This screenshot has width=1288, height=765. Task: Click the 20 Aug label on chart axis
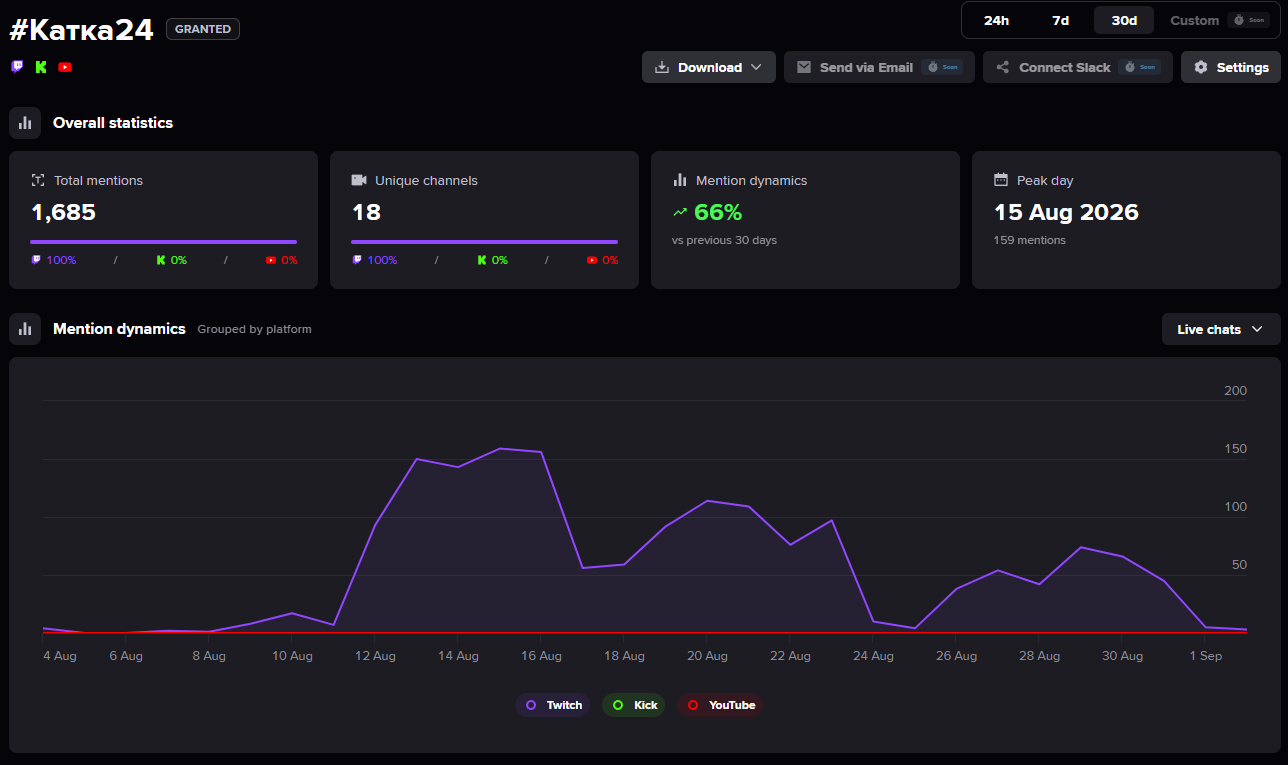tap(707, 656)
